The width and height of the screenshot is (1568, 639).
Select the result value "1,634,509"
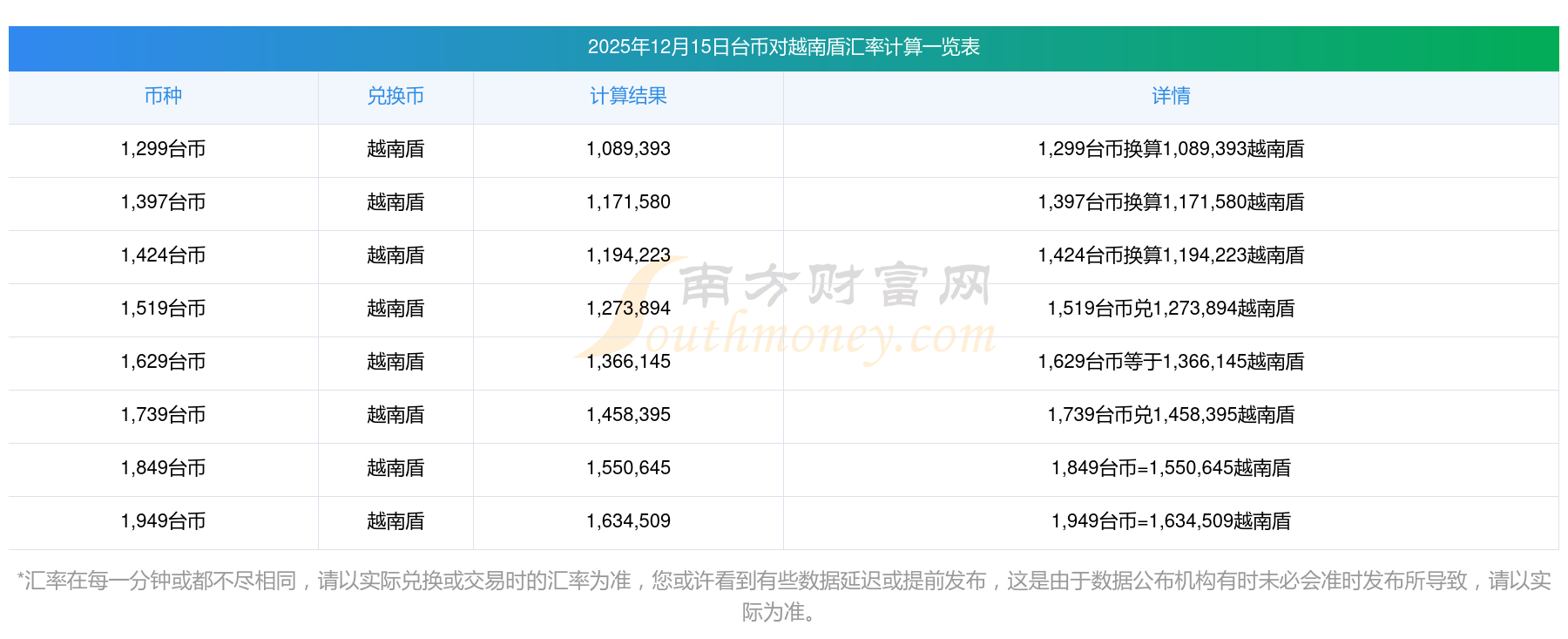628,521
